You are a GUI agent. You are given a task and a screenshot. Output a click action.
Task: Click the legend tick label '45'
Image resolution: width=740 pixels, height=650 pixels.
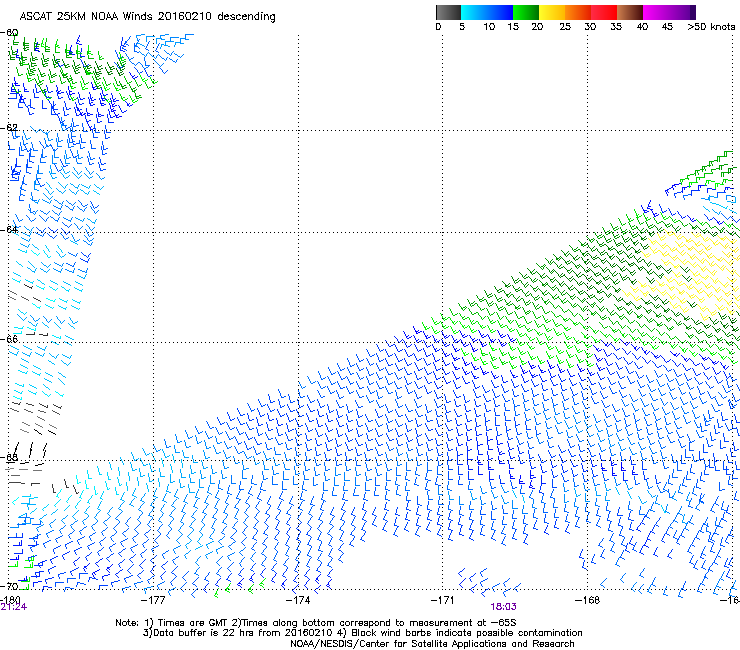coord(667,27)
